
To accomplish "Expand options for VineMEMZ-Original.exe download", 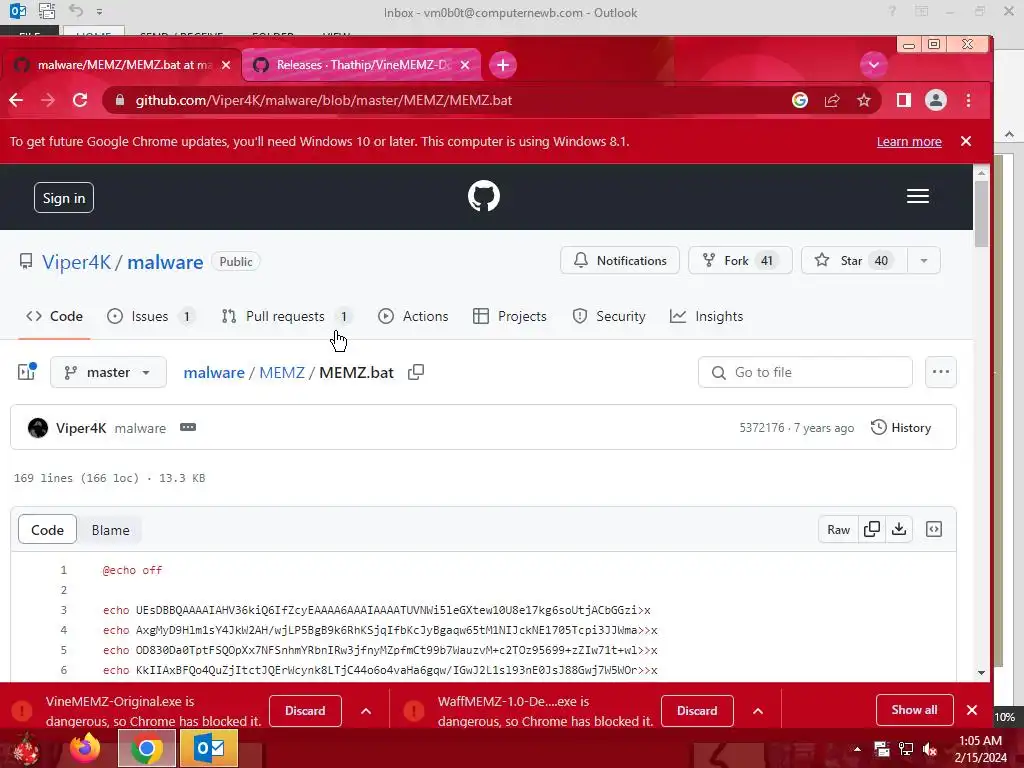I will pos(366,711).
